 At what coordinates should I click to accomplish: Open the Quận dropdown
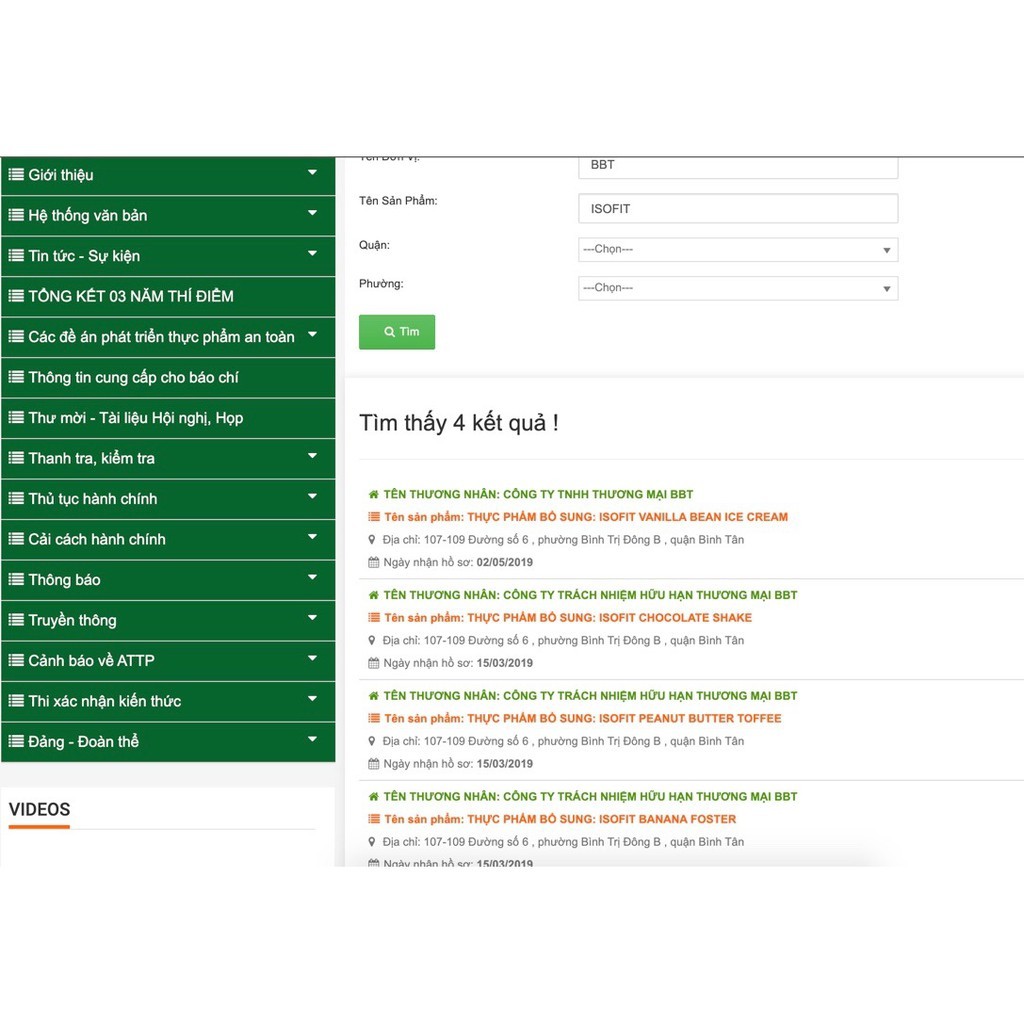point(738,250)
